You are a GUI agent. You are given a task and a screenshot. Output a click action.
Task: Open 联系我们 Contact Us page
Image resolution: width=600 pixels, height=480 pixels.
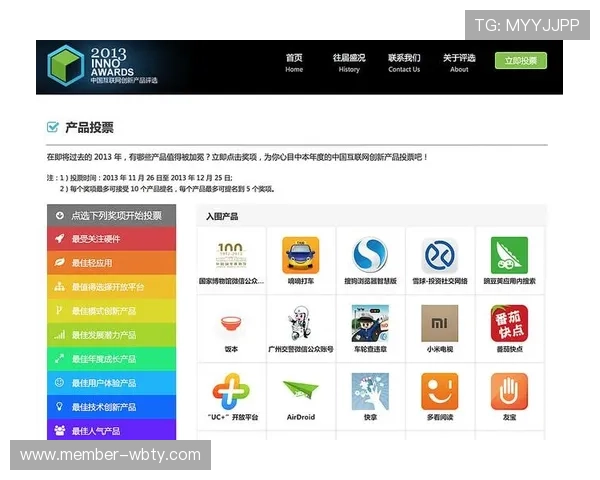(x=404, y=63)
